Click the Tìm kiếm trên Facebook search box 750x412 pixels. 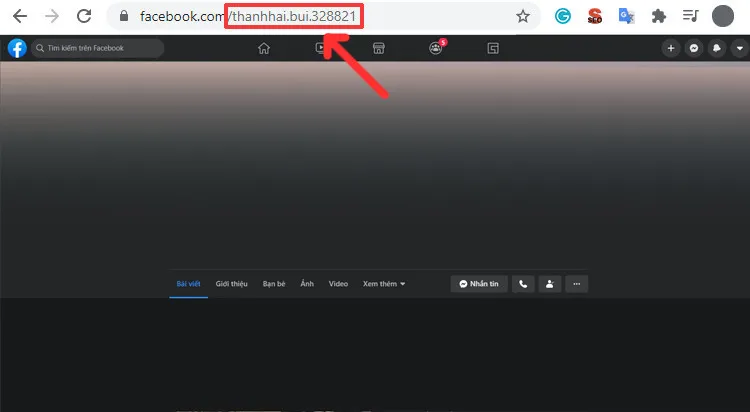[98, 48]
